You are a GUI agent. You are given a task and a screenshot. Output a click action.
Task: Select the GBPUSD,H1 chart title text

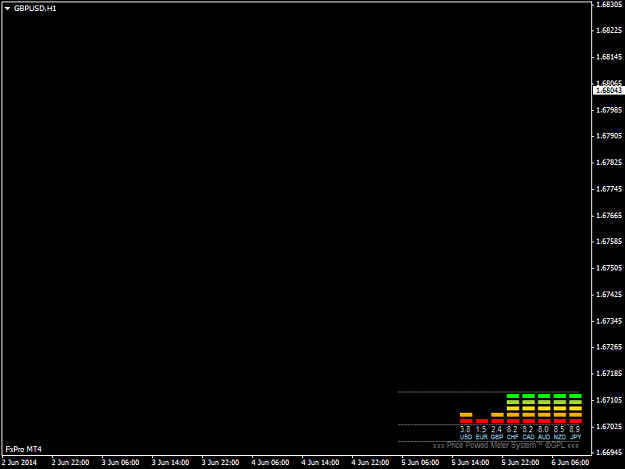[x=35, y=8]
